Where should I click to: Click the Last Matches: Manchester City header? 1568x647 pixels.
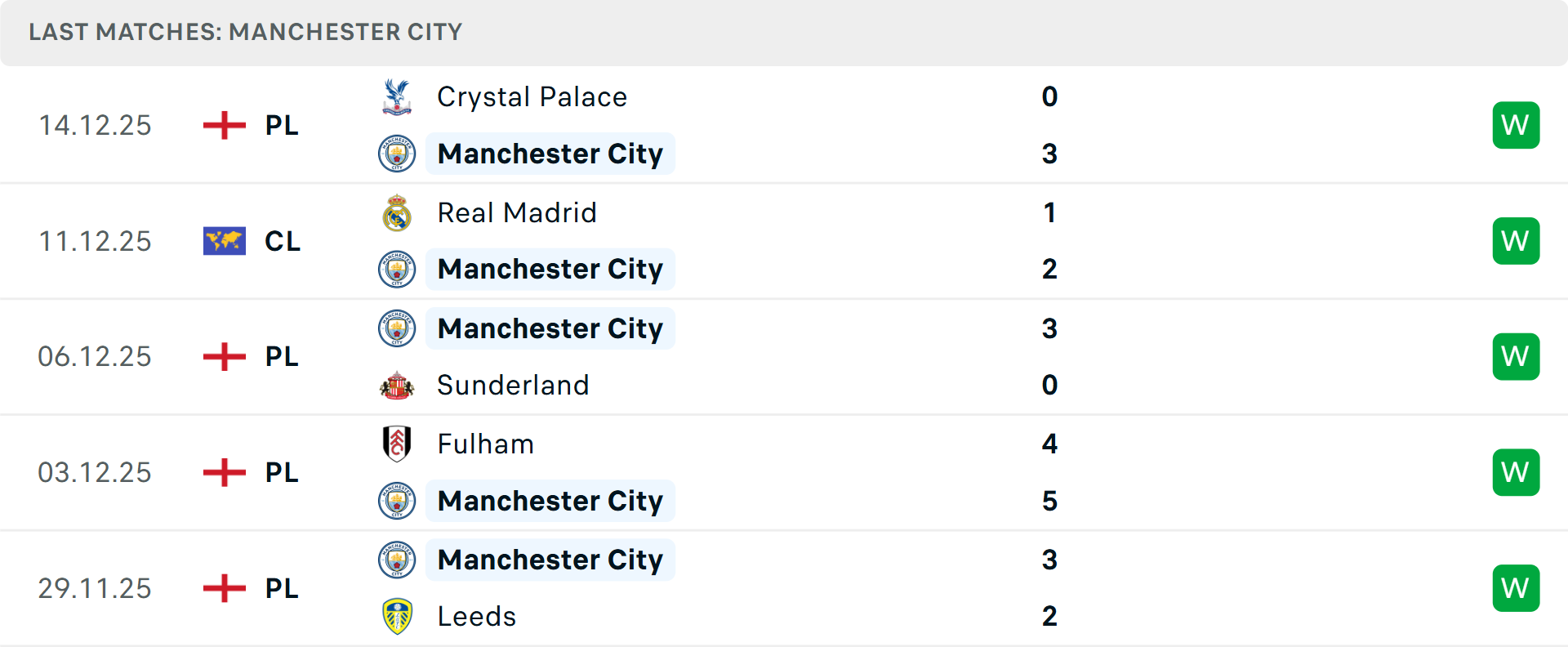245,32
